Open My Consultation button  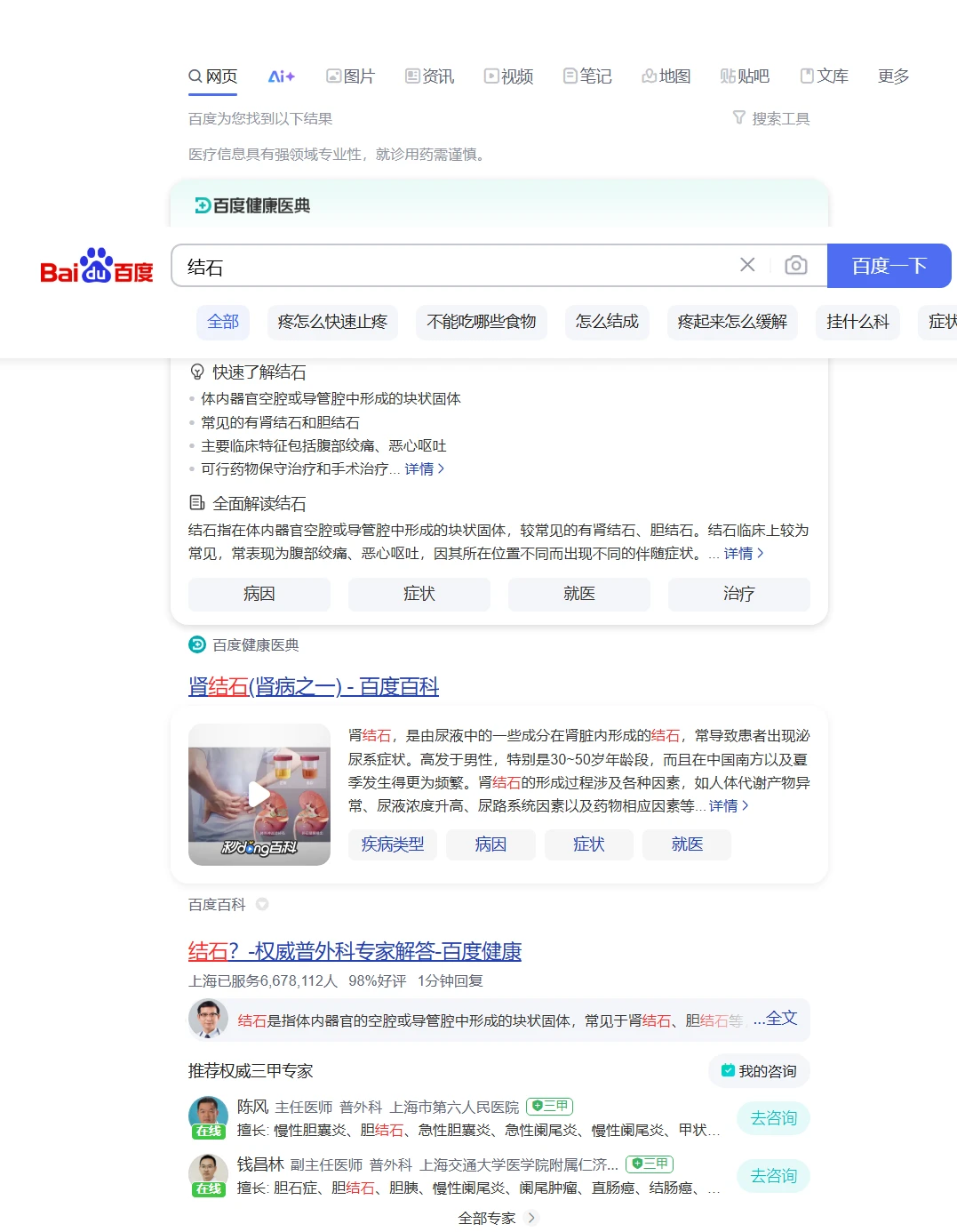tap(759, 1071)
